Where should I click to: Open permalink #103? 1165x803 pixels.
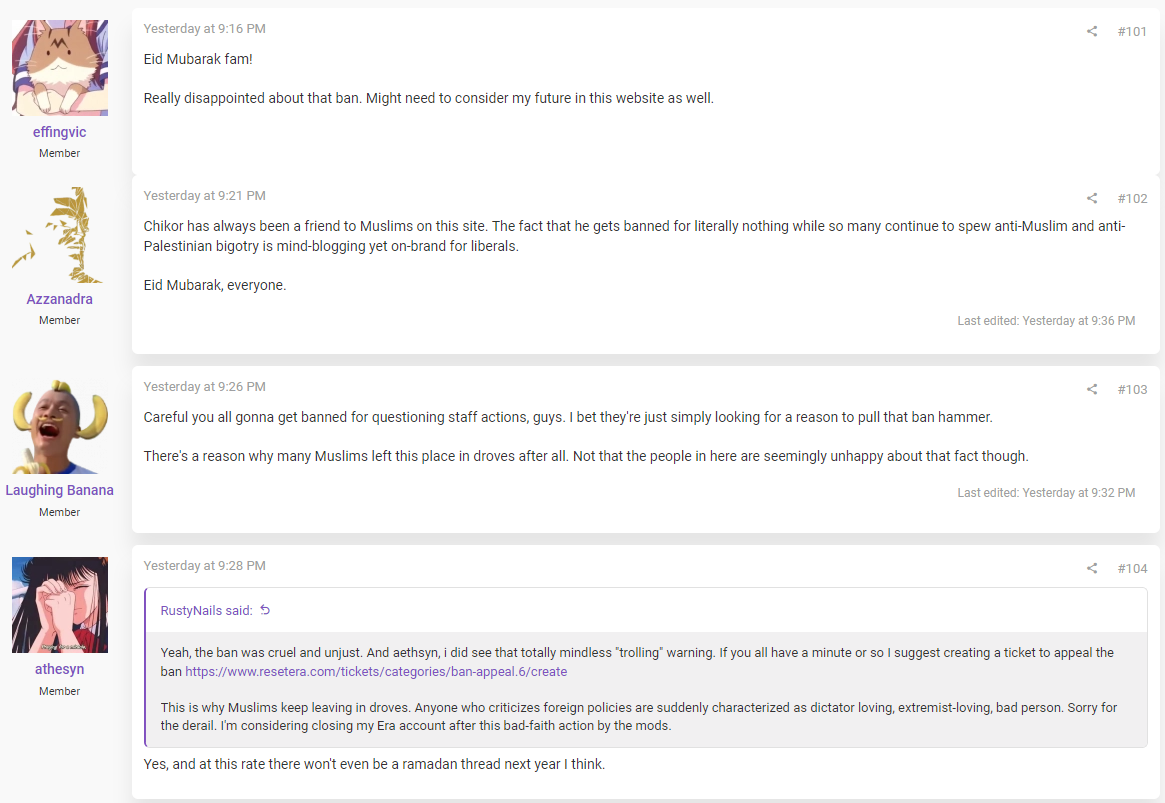pyautogui.click(x=1132, y=389)
